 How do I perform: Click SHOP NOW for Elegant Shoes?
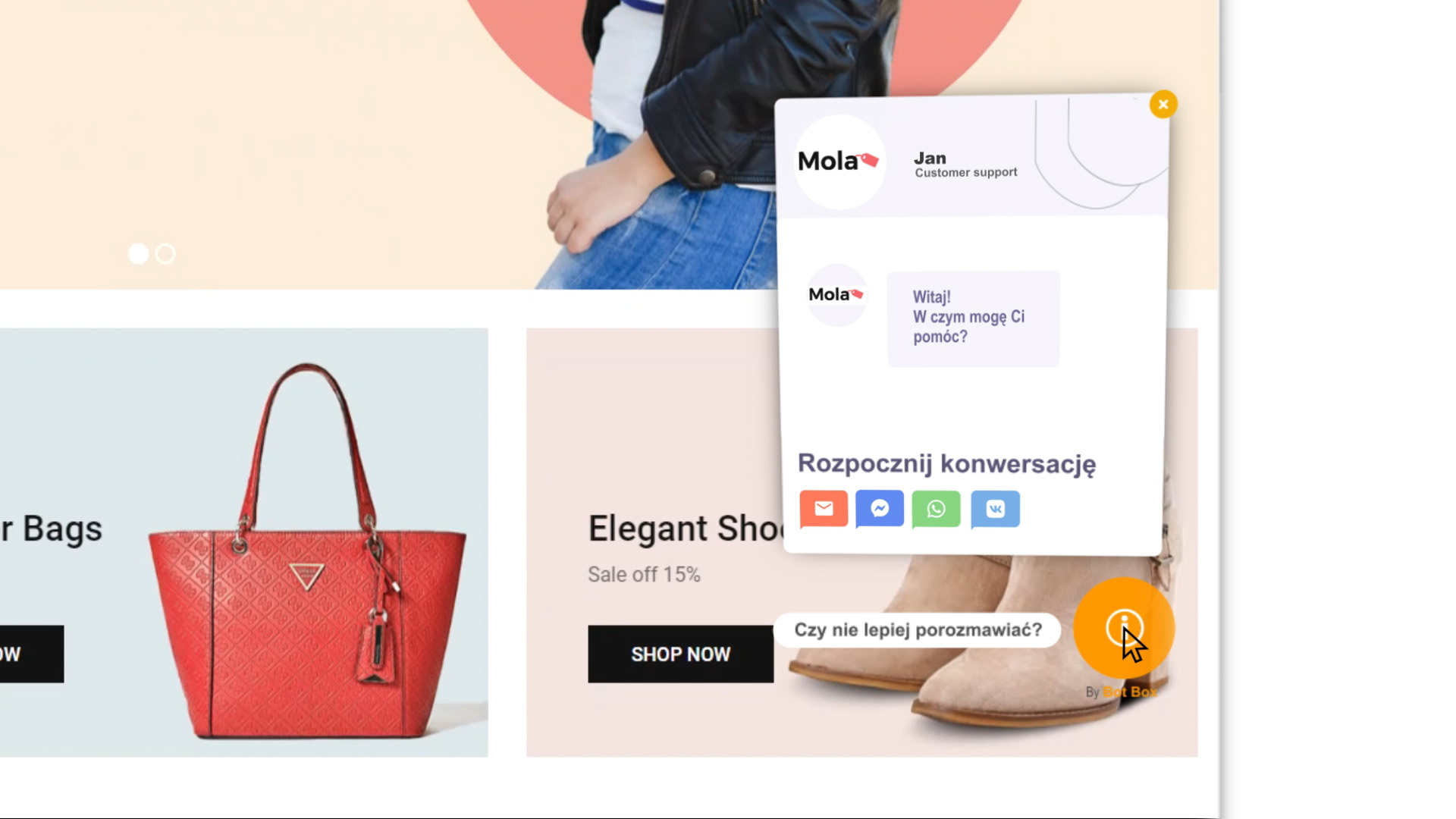click(x=680, y=654)
